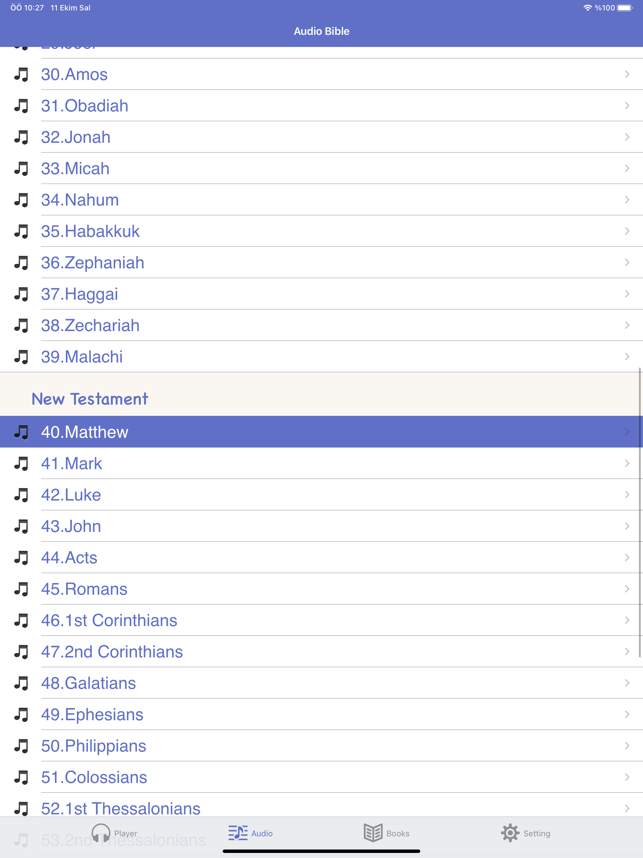Tap the music note icon next to 32.Jonah

21,137
